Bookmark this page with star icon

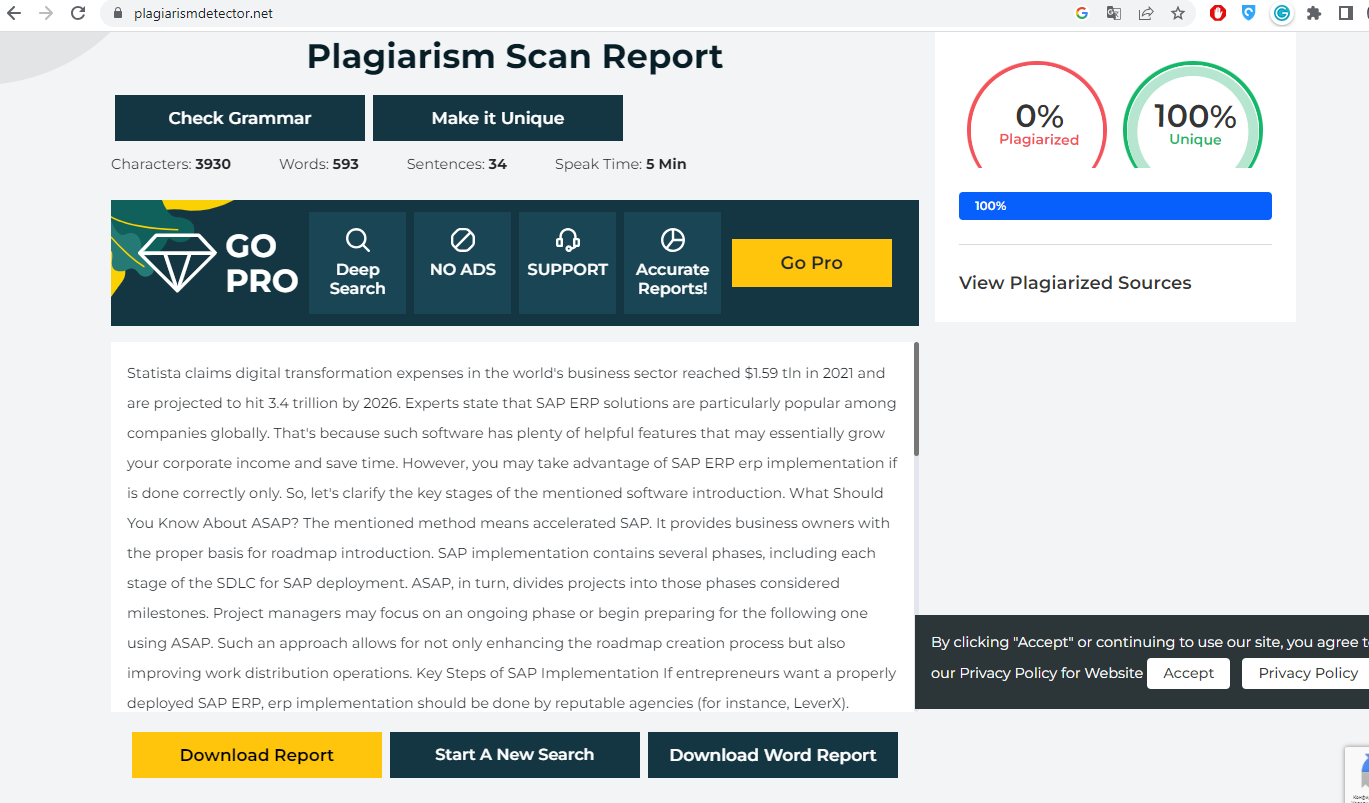click(1178, 13)
